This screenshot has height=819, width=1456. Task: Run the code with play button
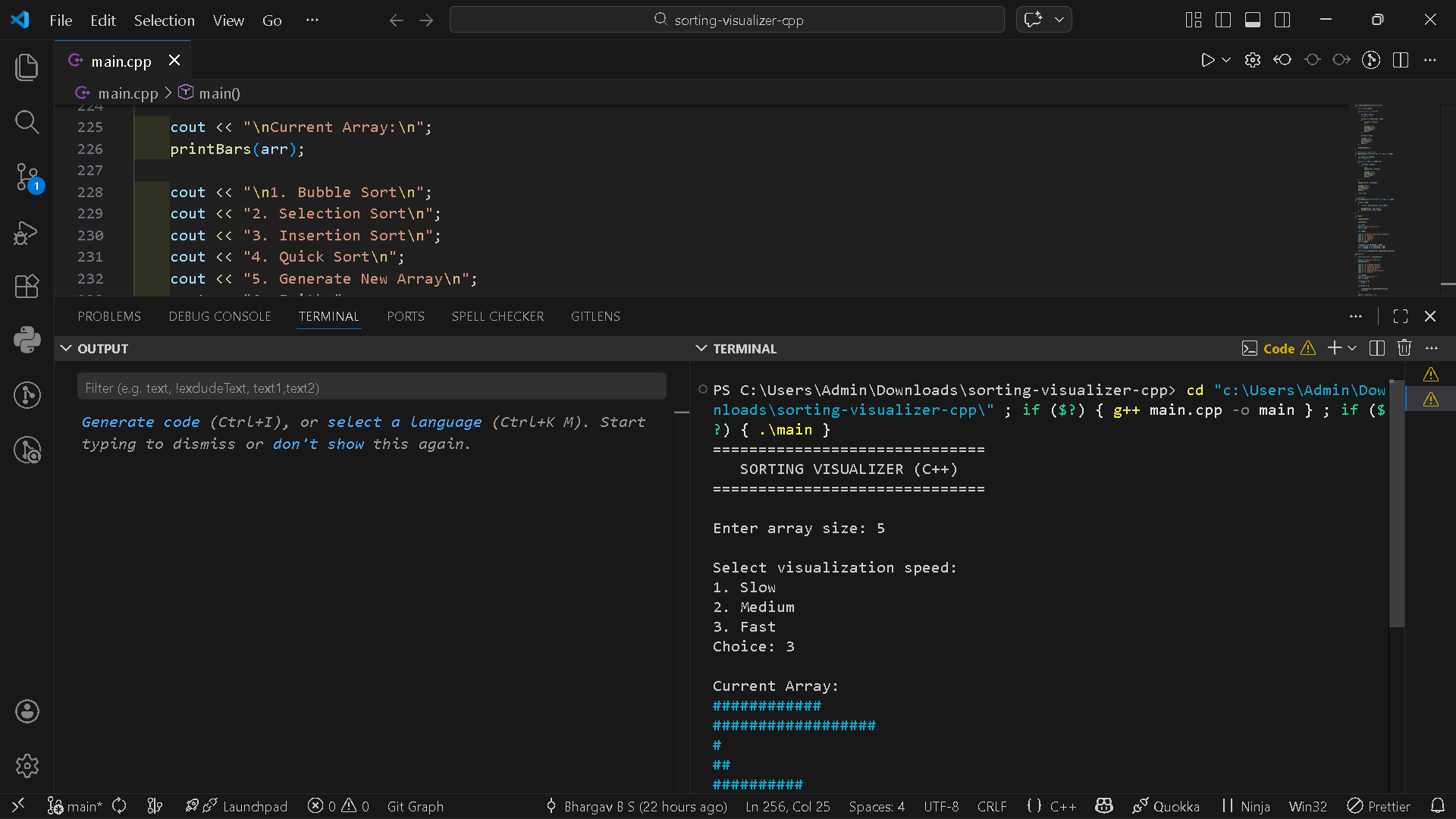point(1207,60)
